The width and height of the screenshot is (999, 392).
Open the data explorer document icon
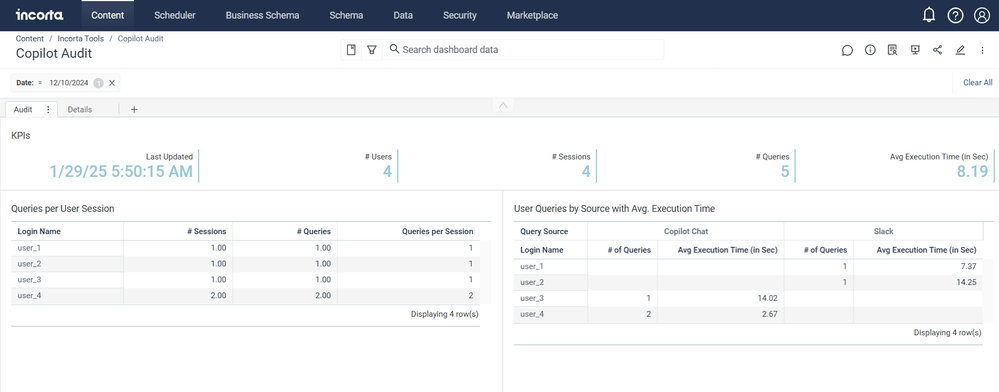click(893, 50)
